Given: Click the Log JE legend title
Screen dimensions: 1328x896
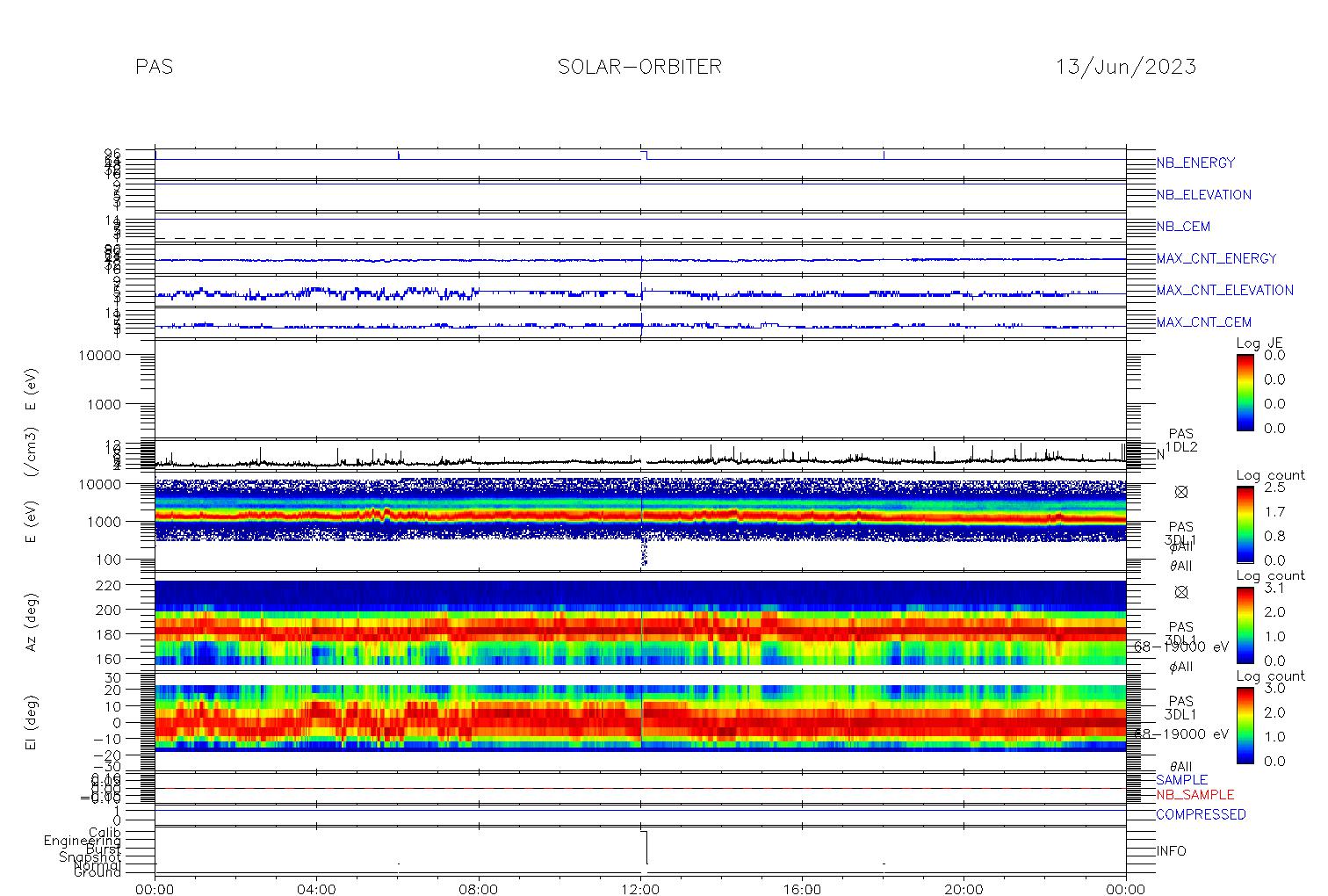Looking at the screenshot, I should [1260, 343].
